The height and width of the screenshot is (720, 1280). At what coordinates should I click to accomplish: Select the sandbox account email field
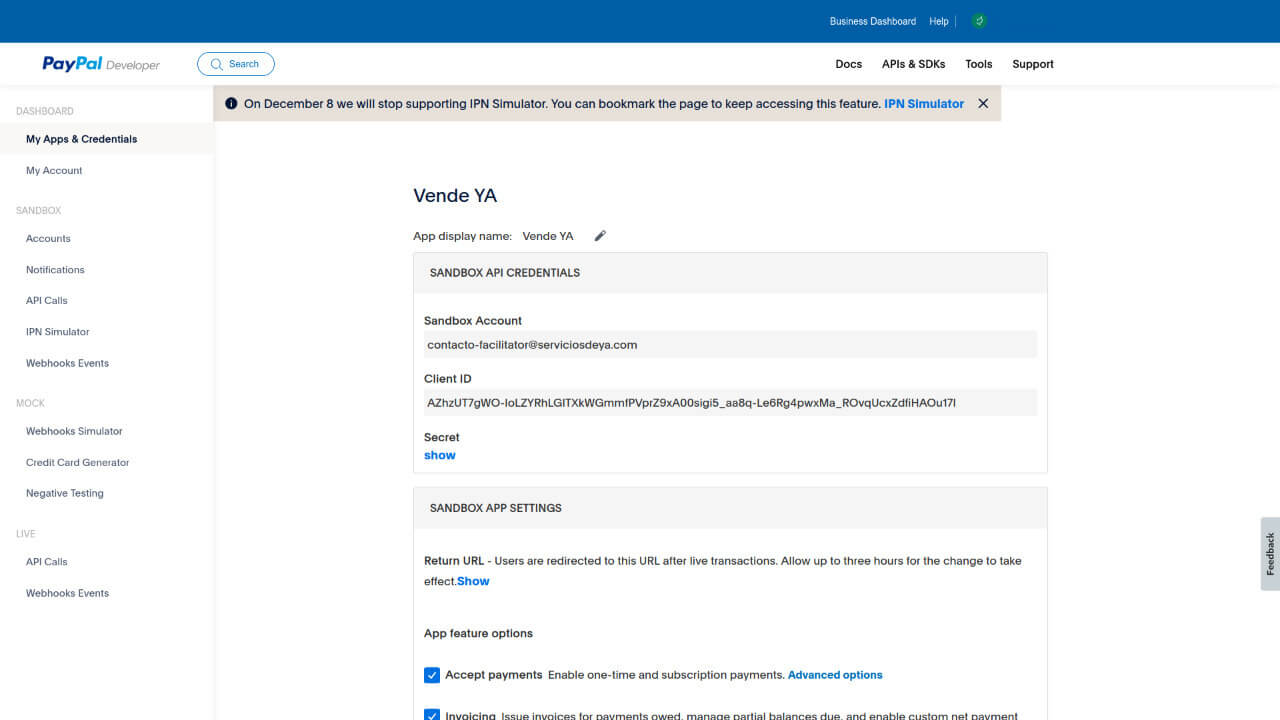coord(730,345)
